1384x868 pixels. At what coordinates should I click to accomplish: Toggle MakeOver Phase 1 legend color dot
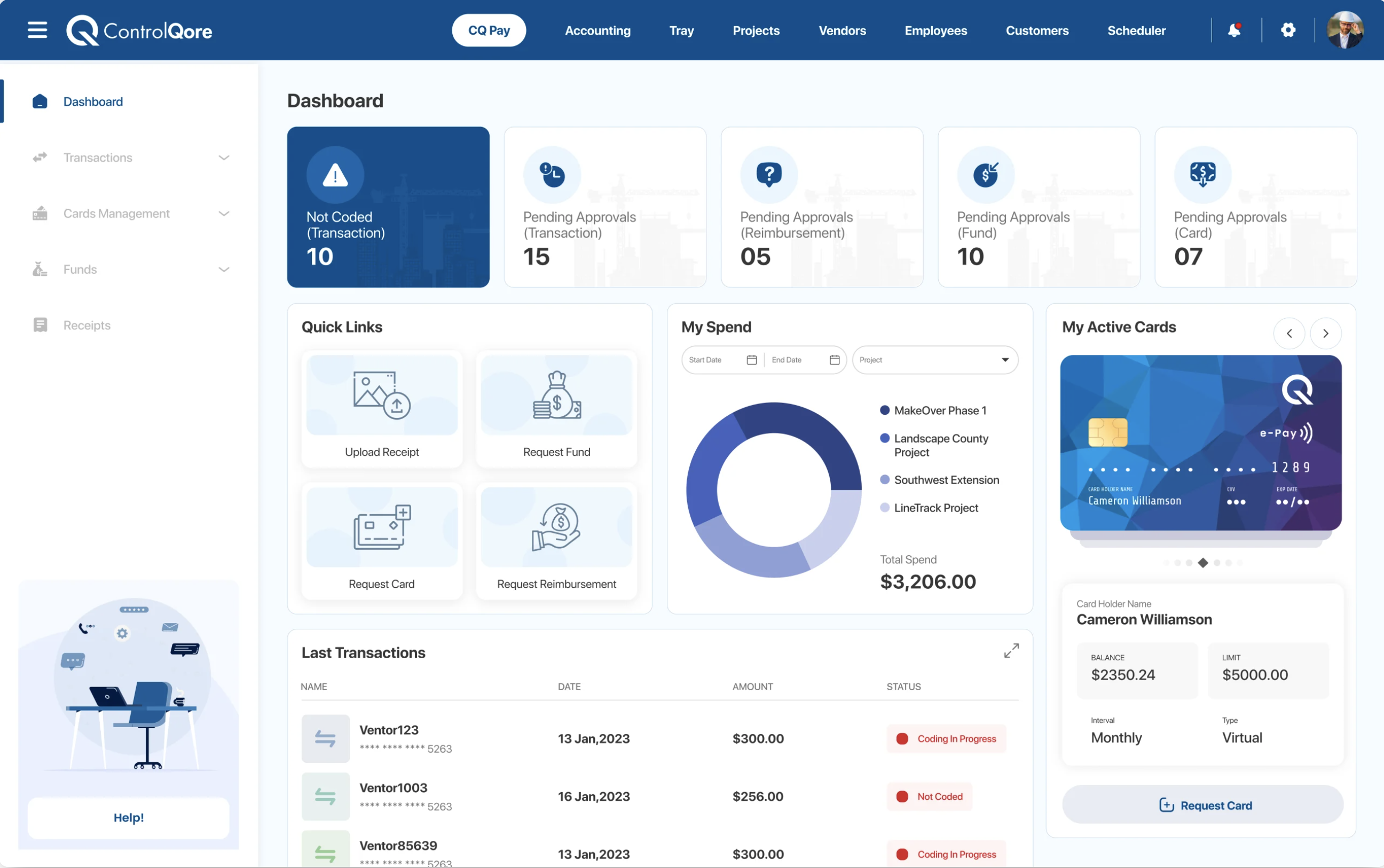[885, 411]
